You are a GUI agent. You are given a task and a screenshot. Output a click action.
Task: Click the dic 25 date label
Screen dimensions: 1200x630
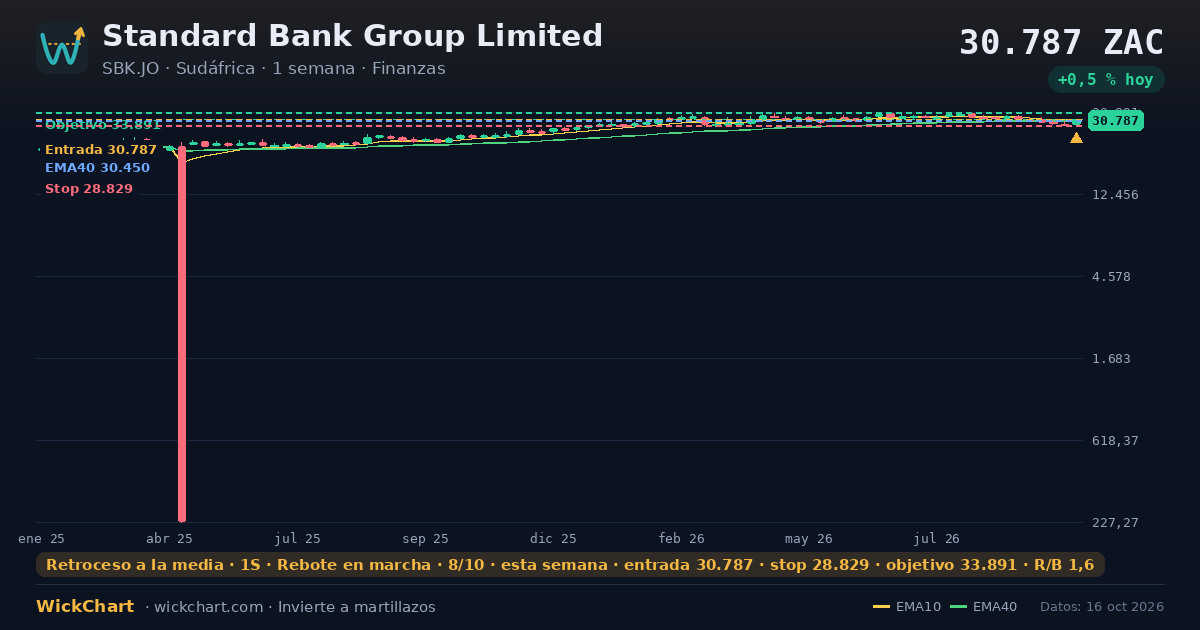pyautogui.click(x=553, y=539)
